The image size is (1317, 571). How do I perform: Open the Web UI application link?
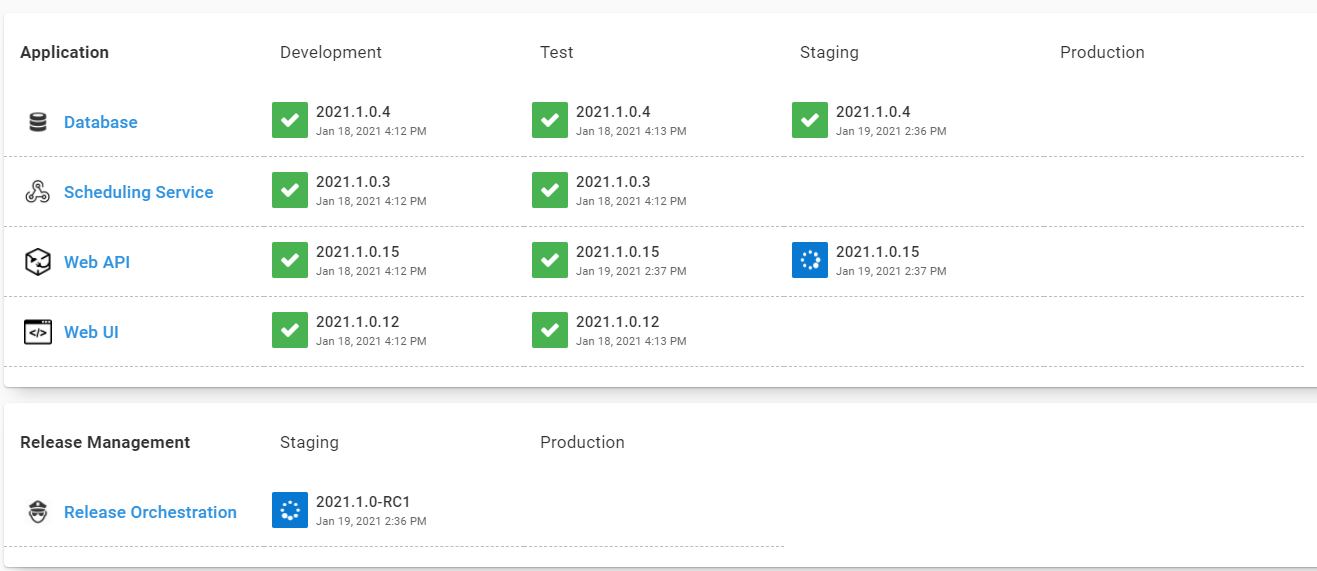click(91, 332)
